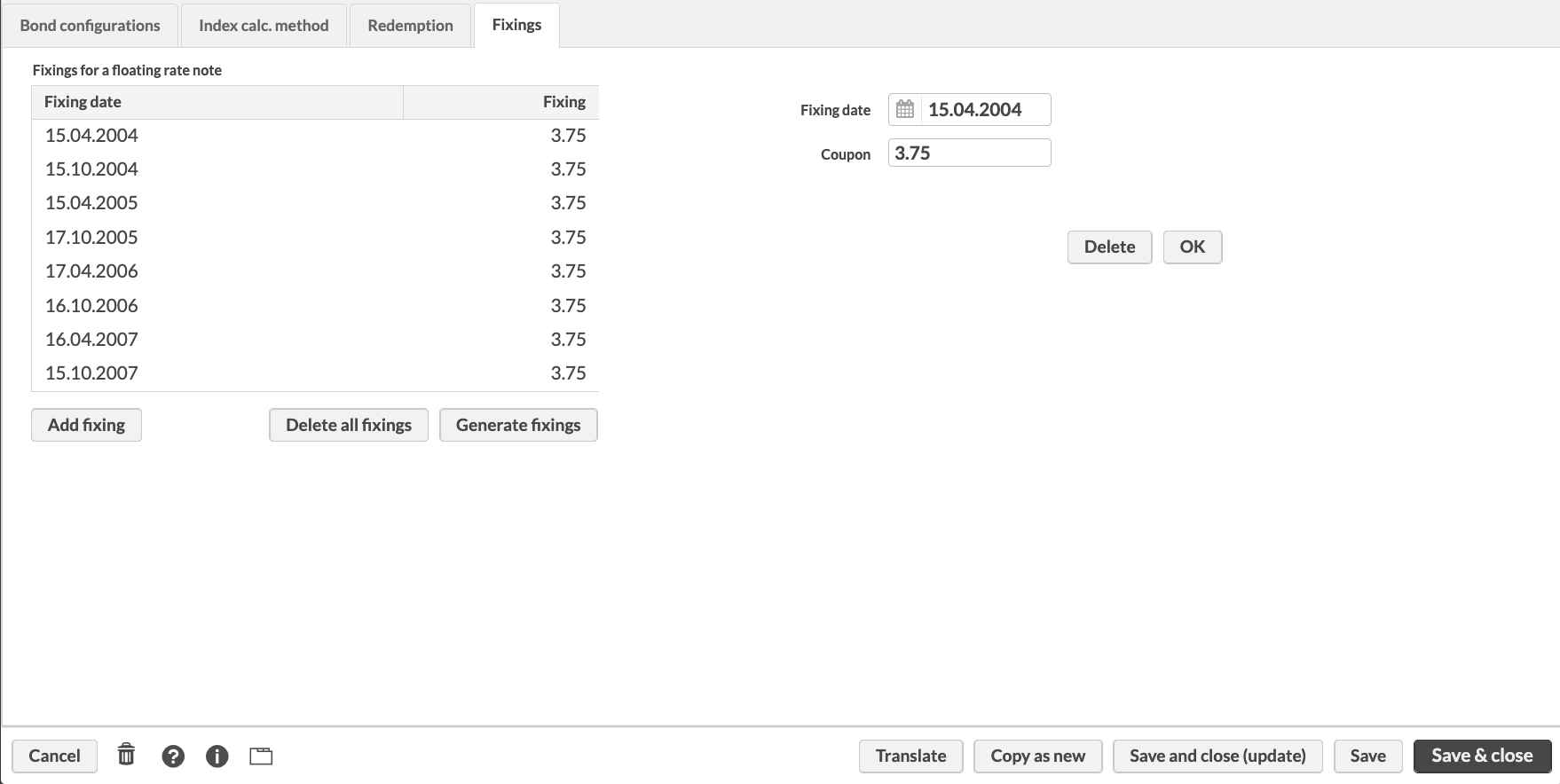1560x784 pixels.
Task: Click the Save & close button
Action: pyautogui.click(x=1482, y=756)
